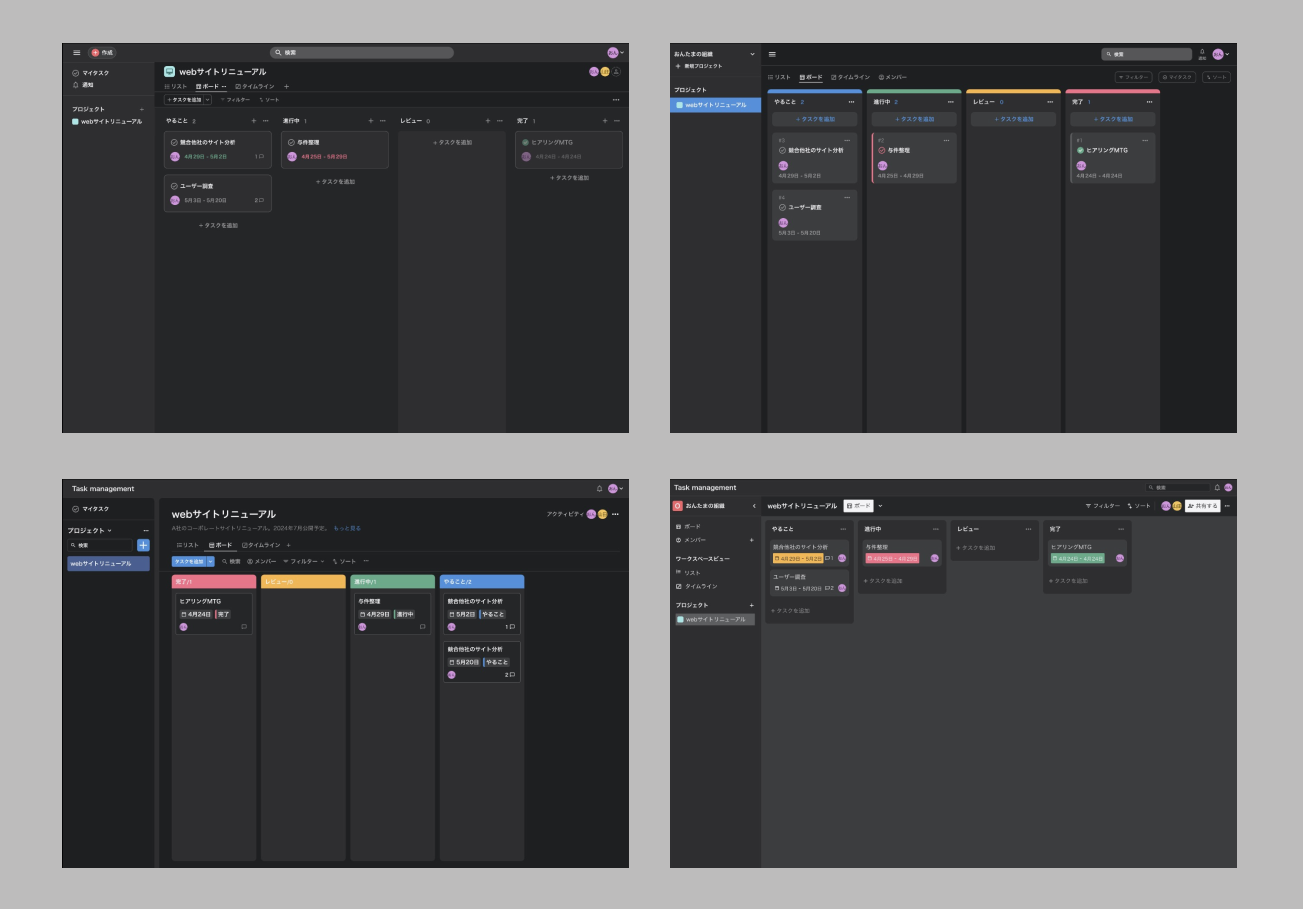Click plus icon in 完了 column header
Image resolution: width=1303 pixels, height=909 pixels.
[605, 121]
